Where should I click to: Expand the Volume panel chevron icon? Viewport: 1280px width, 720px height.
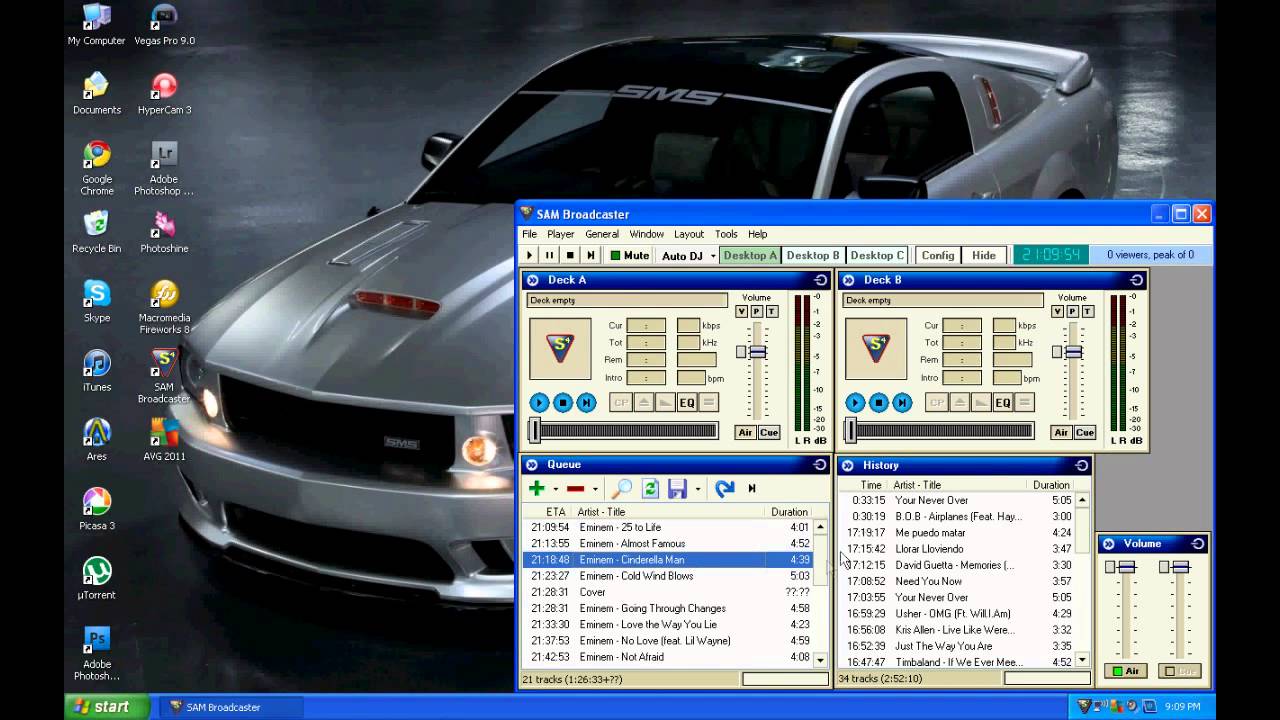click(x=1109, y=544)
